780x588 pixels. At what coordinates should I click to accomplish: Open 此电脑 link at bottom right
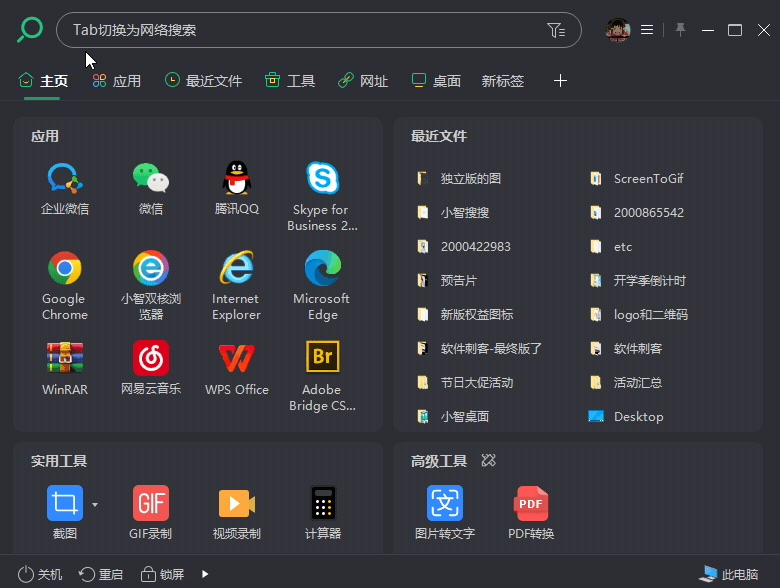[728, 574]
